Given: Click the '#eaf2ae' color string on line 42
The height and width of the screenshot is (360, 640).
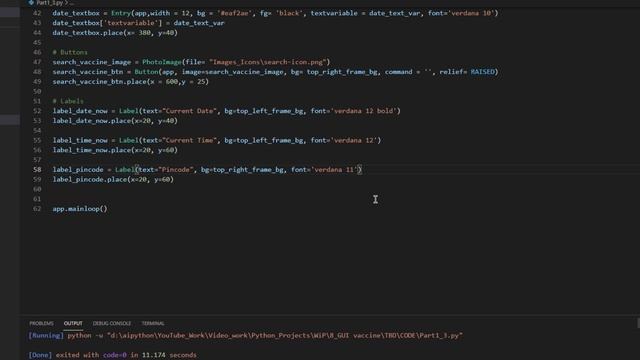Looking at the screenshot, I should (x=234, y=13).
